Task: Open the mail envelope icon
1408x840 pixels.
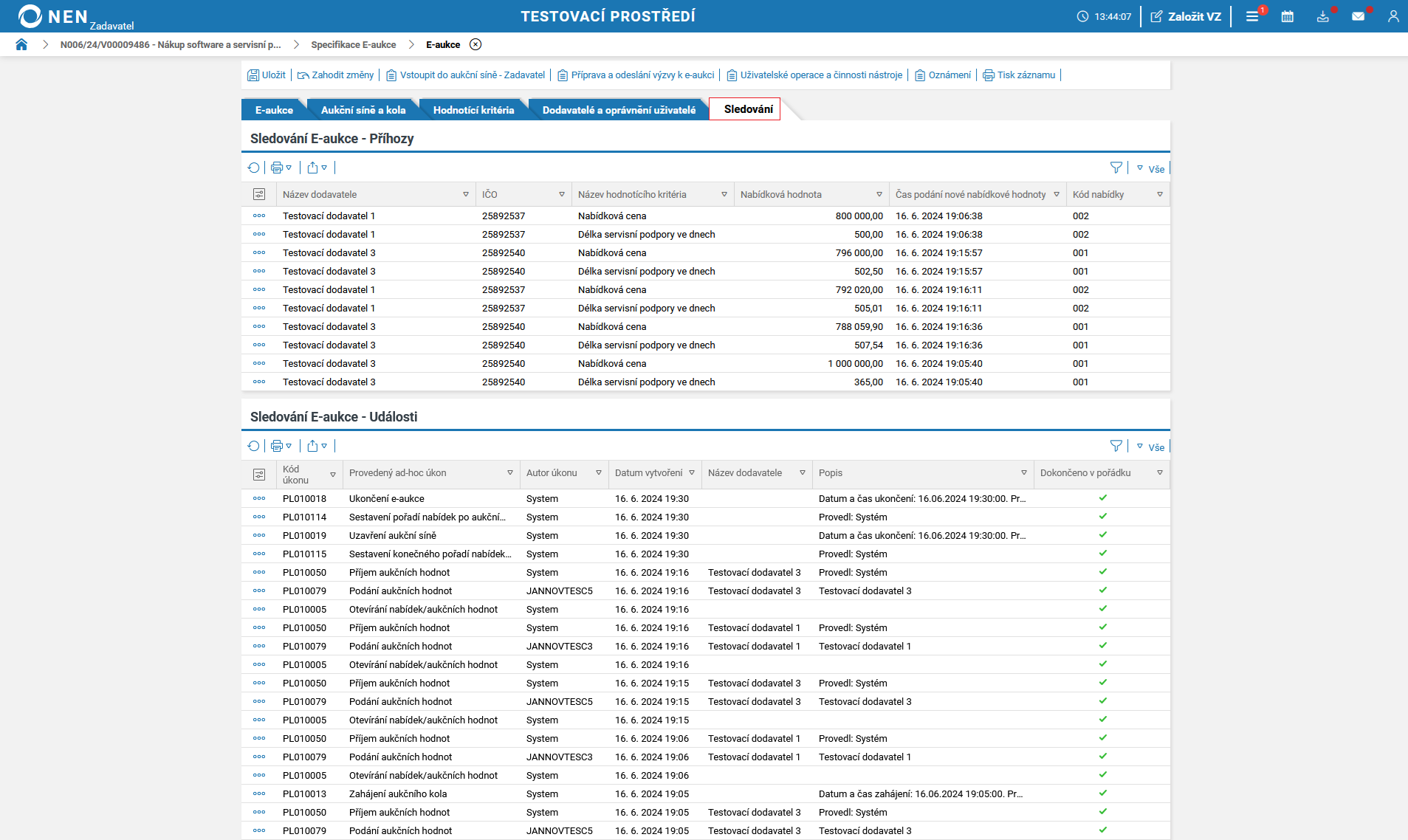Action: (x=1358, y=16)
